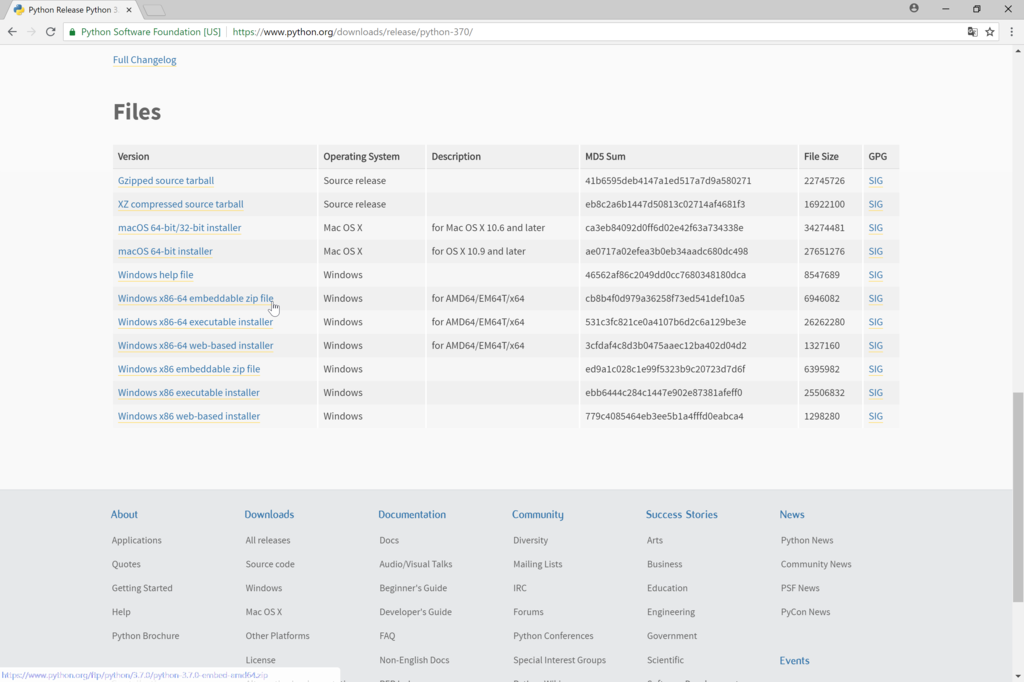Screen dimensions: 1024x682
Task: Open Special Interest Groups link
Action: point(560,660)
